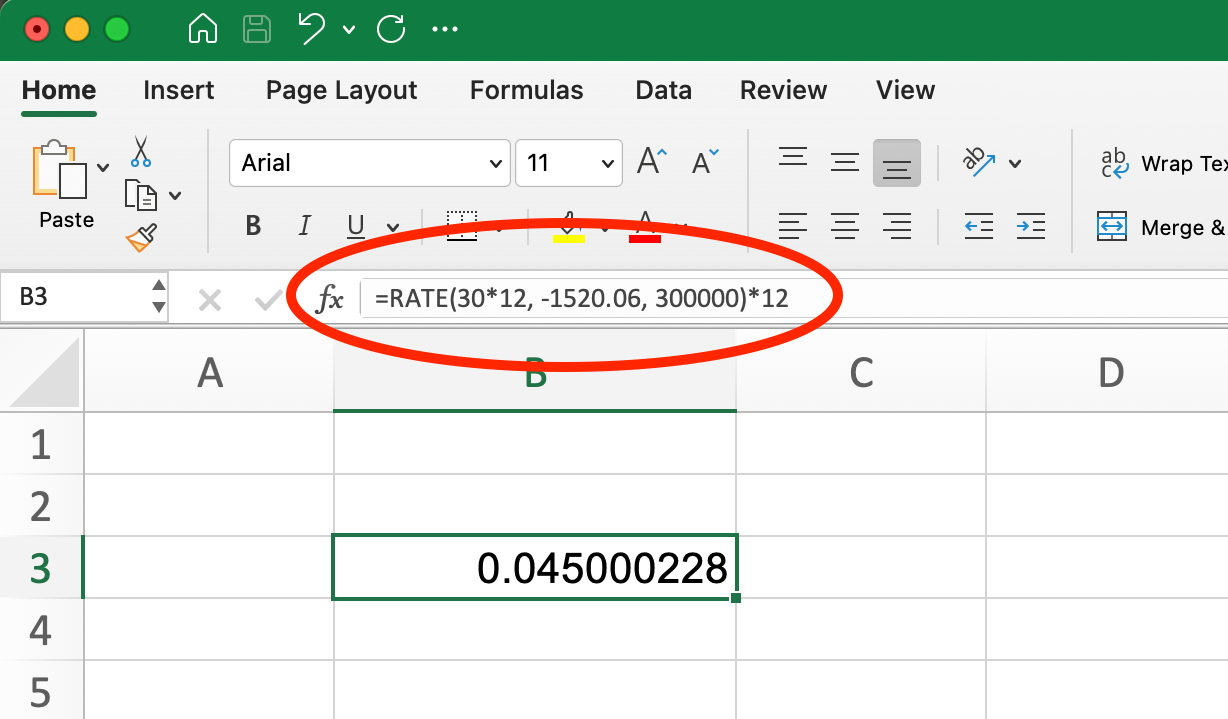
Task: Align cell content to the bottom
Action: (897, 163)
